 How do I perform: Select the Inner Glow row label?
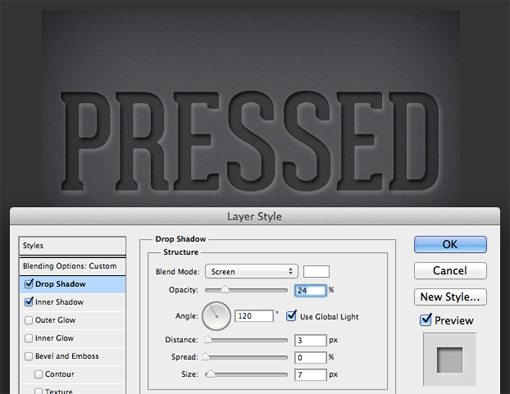click(x=54, y=338)
